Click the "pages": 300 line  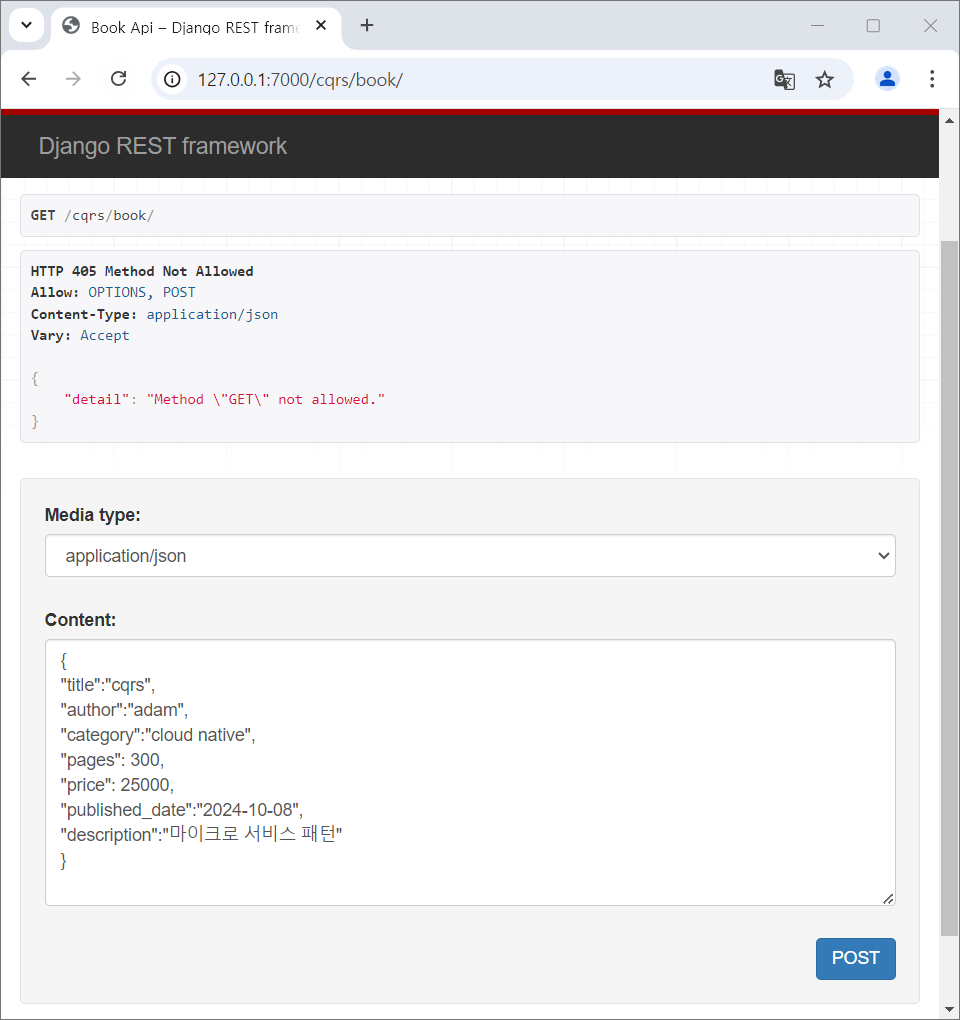coord(112,760)
